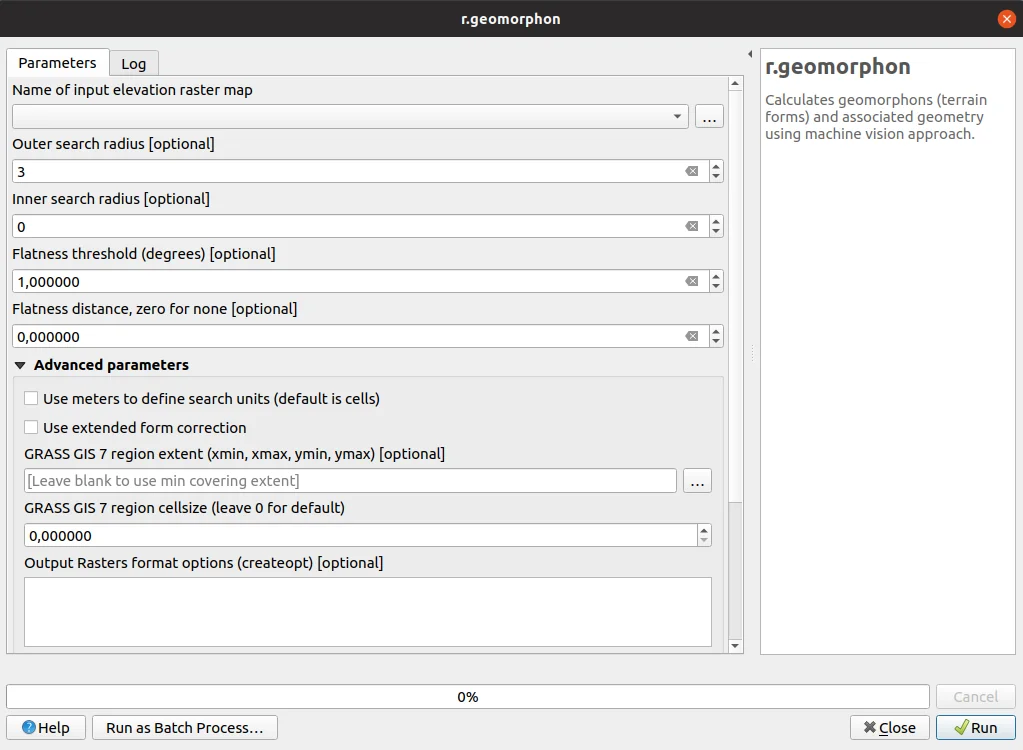This screenshot has width=1023, height=750.
Task: Enable use meters to define search units
Action: click(31, 399)
